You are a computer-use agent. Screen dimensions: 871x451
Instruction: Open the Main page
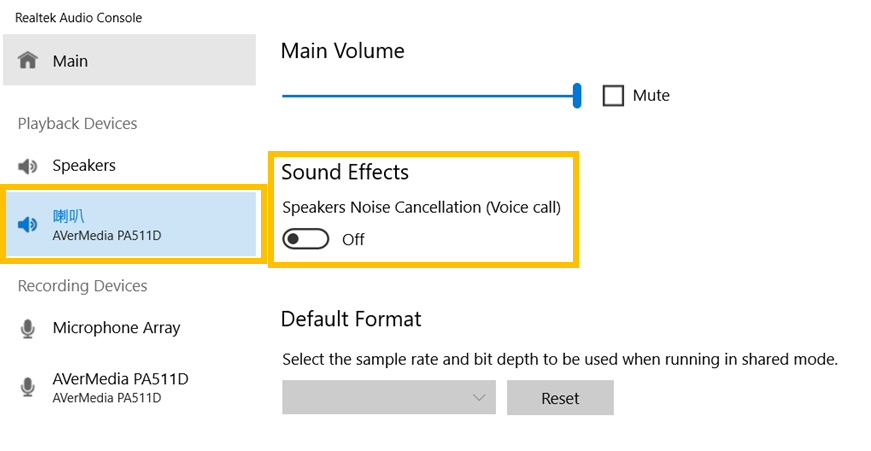pyautogui.click(x=70, y=61)
